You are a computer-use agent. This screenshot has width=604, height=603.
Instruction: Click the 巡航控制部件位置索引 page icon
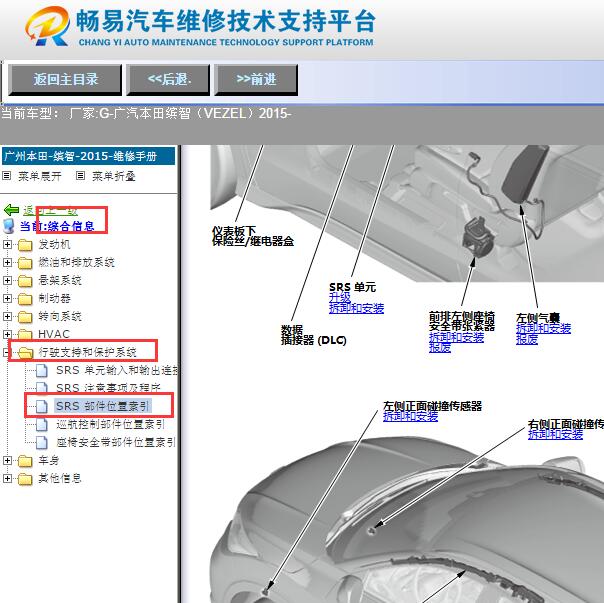click(x=42, y=424)
